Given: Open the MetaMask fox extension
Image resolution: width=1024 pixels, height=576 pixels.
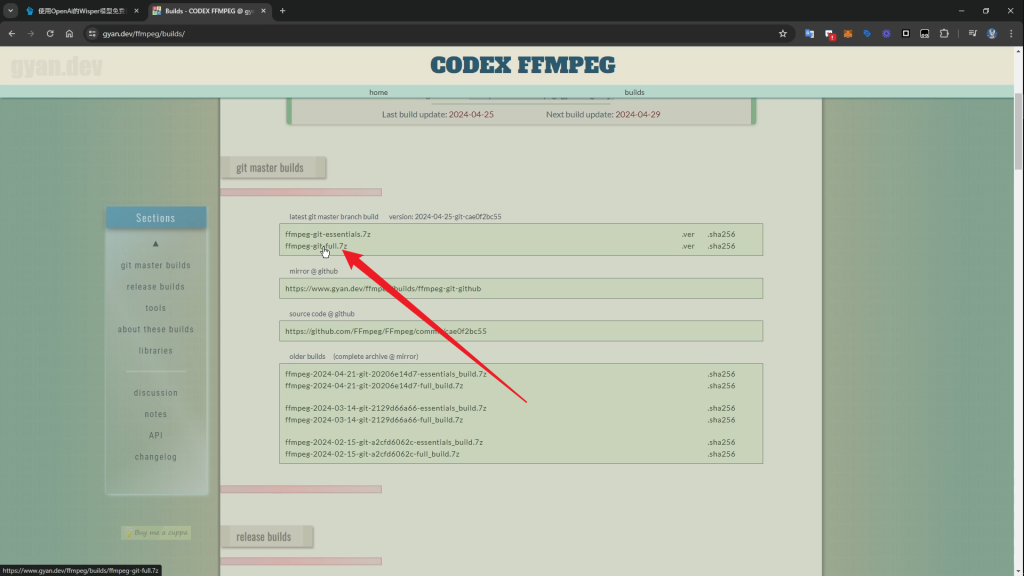Looking at the screenshot, I should coord(849,33).
